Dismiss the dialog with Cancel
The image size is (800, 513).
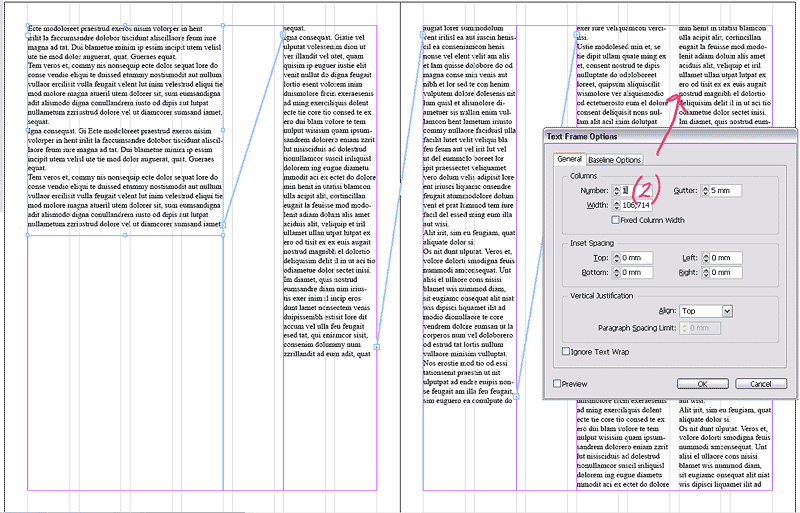761,384
